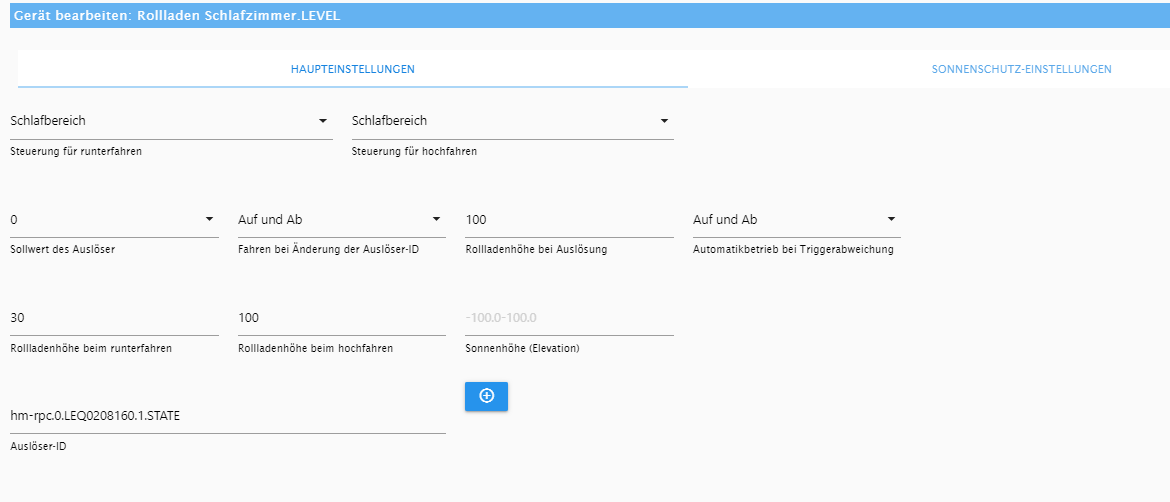Open the 'Schlafbereich' select for hochfahren control
This screenshot has width=1170, height=502.
[x=513, y=121]
